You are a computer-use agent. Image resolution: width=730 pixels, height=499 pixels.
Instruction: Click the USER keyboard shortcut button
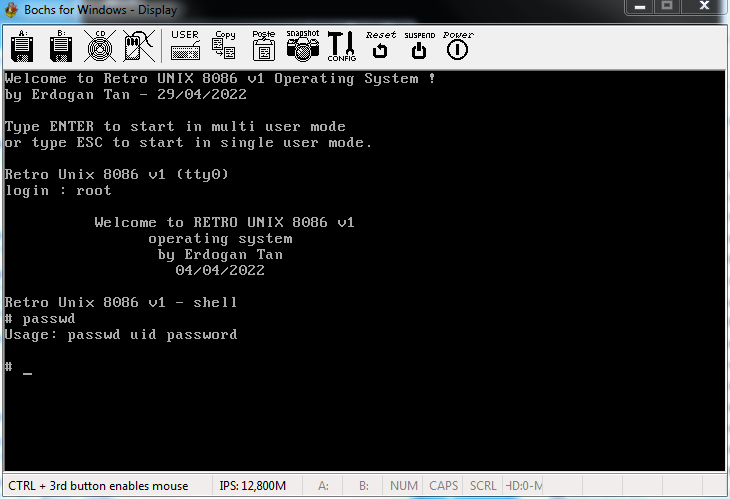pyautogui.click(x=185, y=46)
